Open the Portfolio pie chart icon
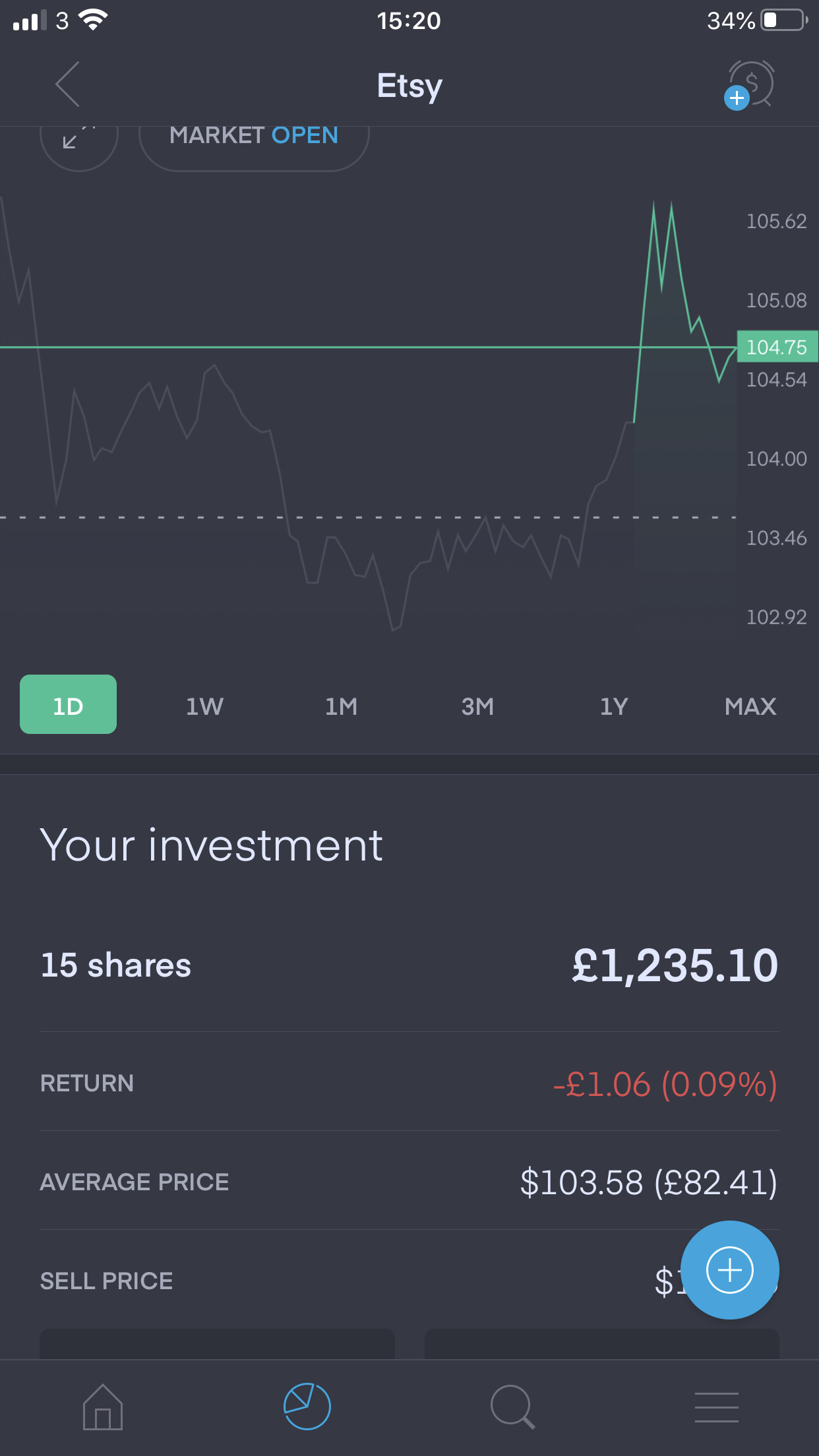 307,1407
